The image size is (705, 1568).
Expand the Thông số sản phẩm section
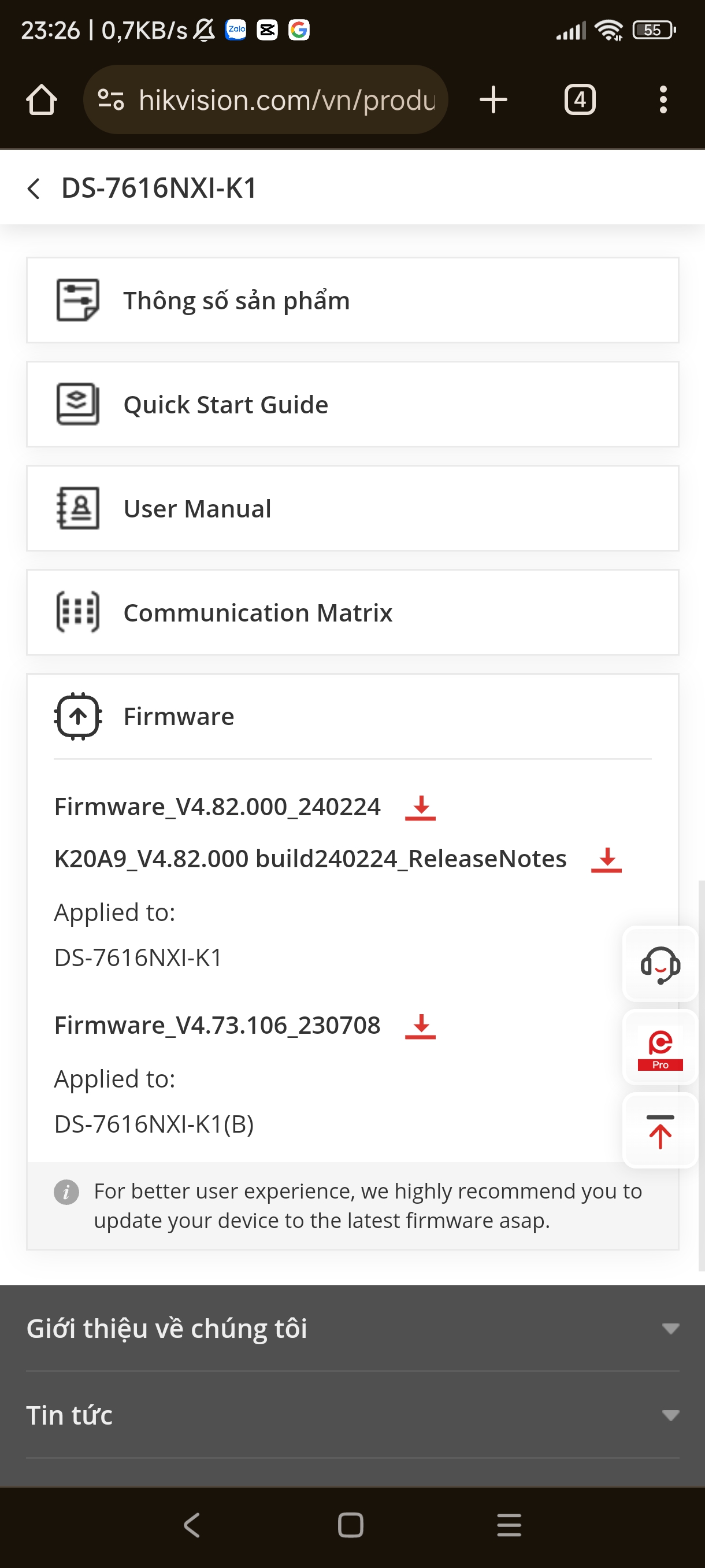tap(352, 300)
